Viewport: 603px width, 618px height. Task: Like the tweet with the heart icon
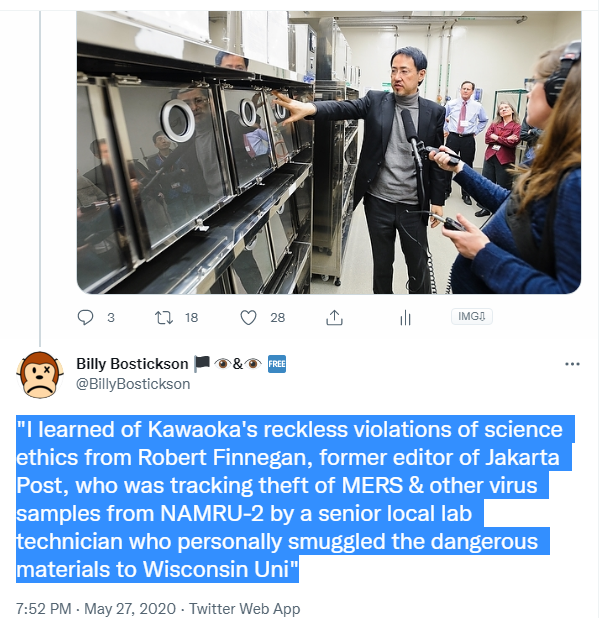click(249, 317)
